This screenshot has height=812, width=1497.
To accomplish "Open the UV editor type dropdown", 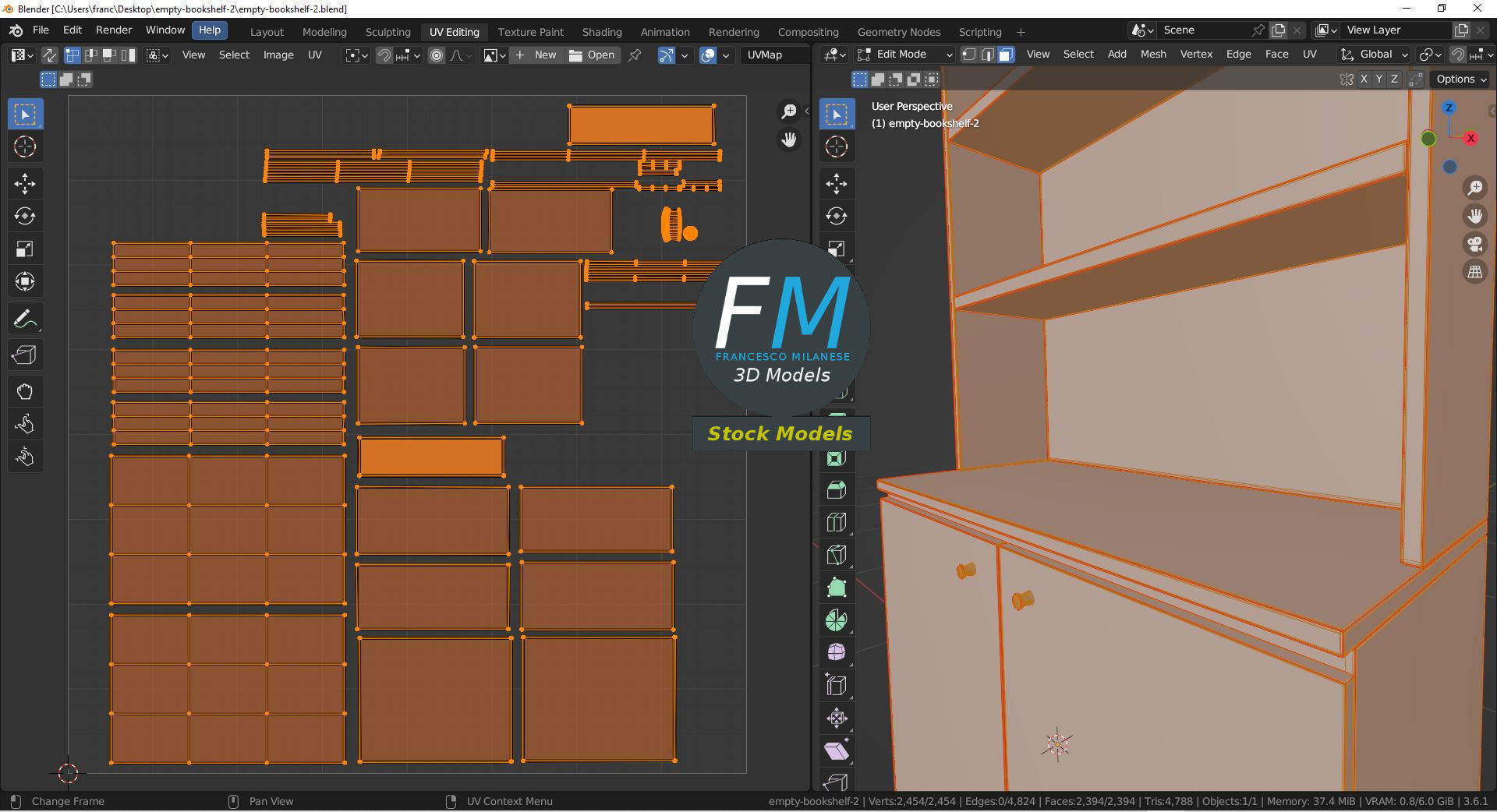I will [22, 55].
